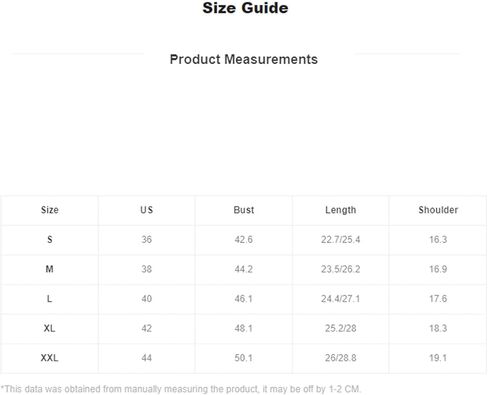Viewport: 488px width, 395px height.
Task: Select the Bust column header
Action: [244, 210]
